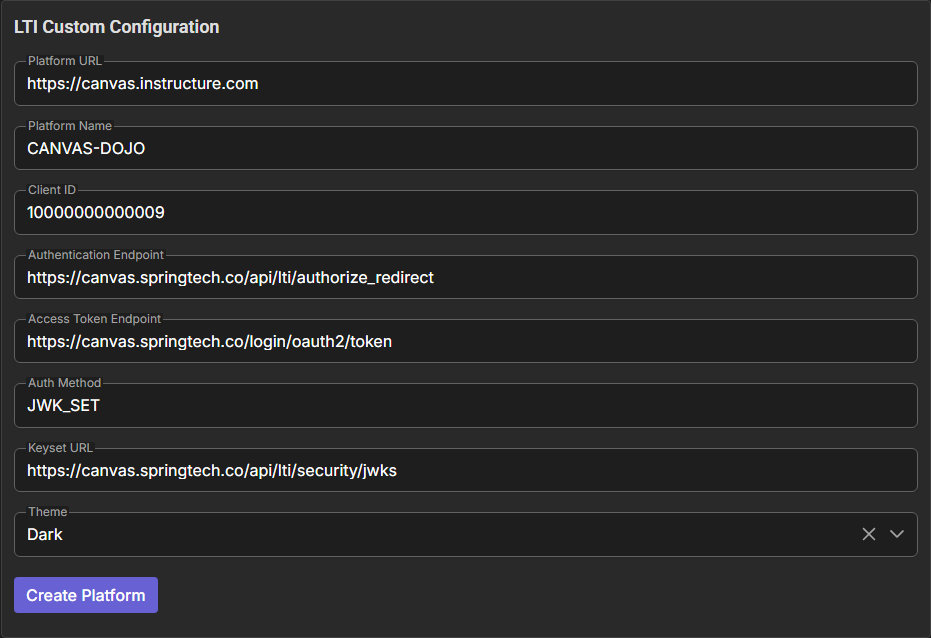Focus the Platform URL input field
This screenshot has height=638, width=931.
(x=465, y=84)
